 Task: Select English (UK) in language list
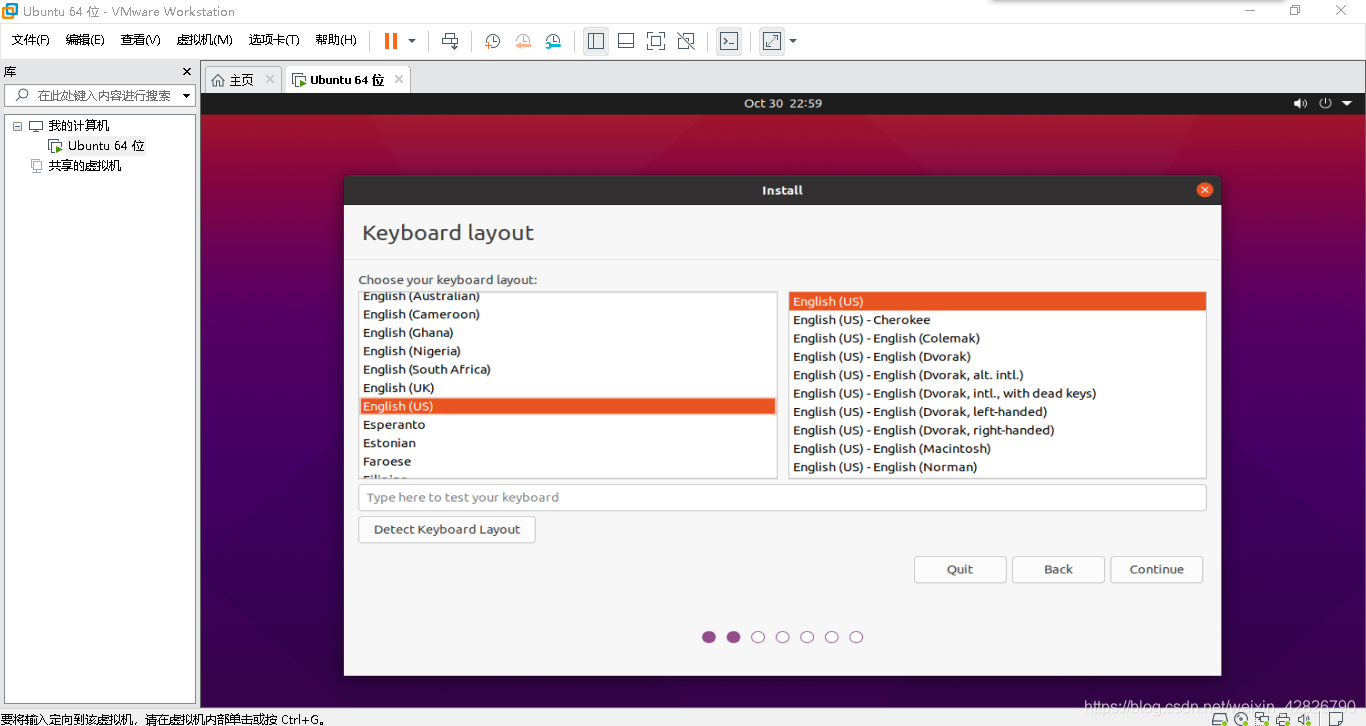point(568,388)
